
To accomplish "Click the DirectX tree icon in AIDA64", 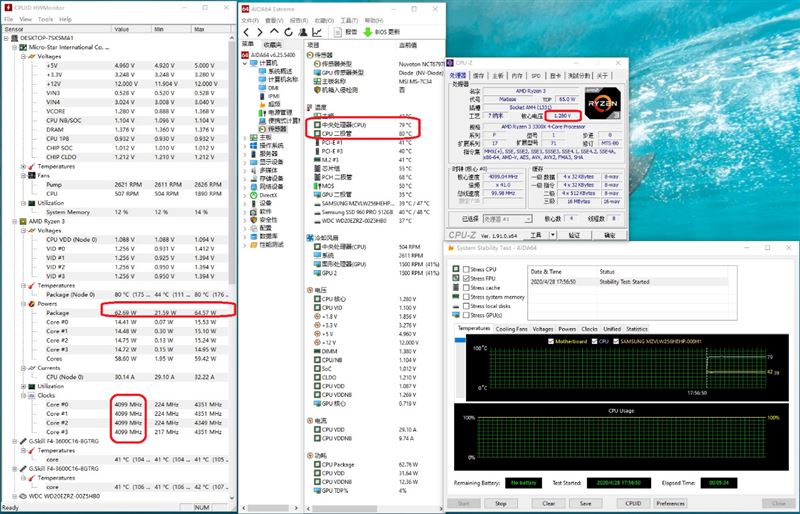I will point(254,195).
